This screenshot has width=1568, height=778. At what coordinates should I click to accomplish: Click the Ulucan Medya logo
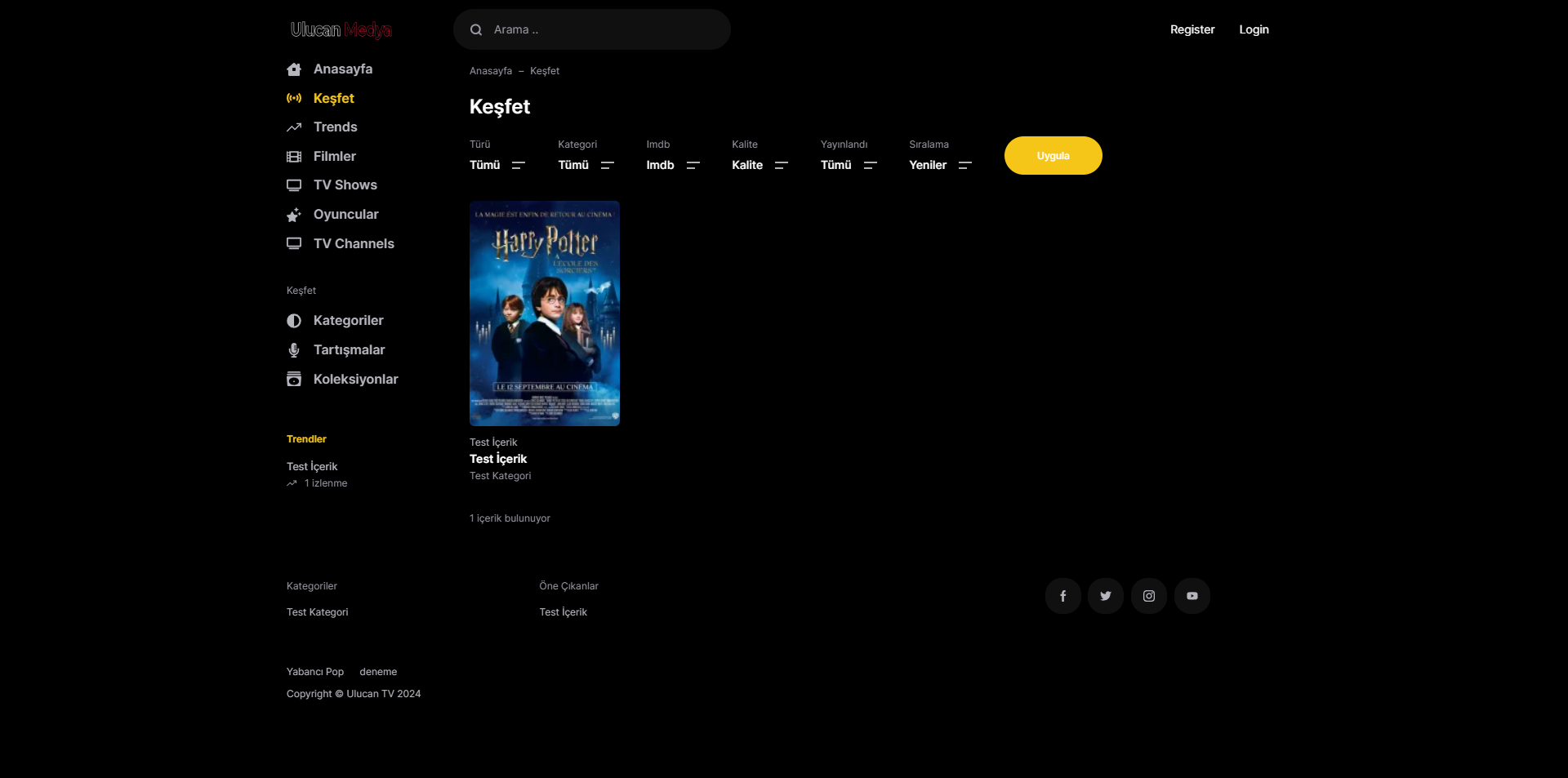click(x=341, y=30)
